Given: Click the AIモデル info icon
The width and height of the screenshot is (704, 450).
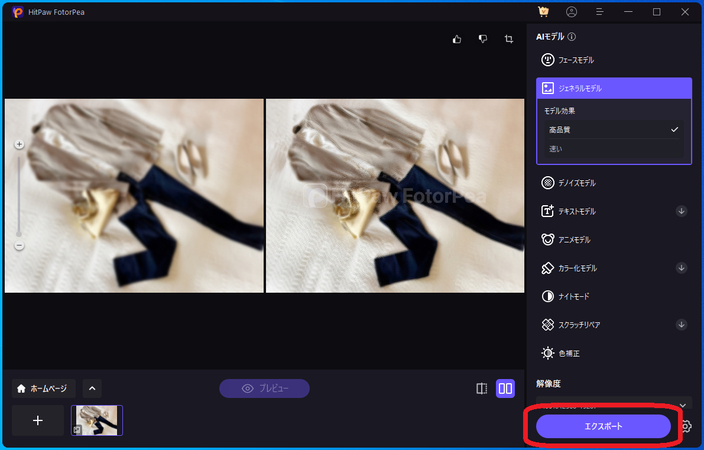Looking at the screenshot, I should tap(572, 36).
